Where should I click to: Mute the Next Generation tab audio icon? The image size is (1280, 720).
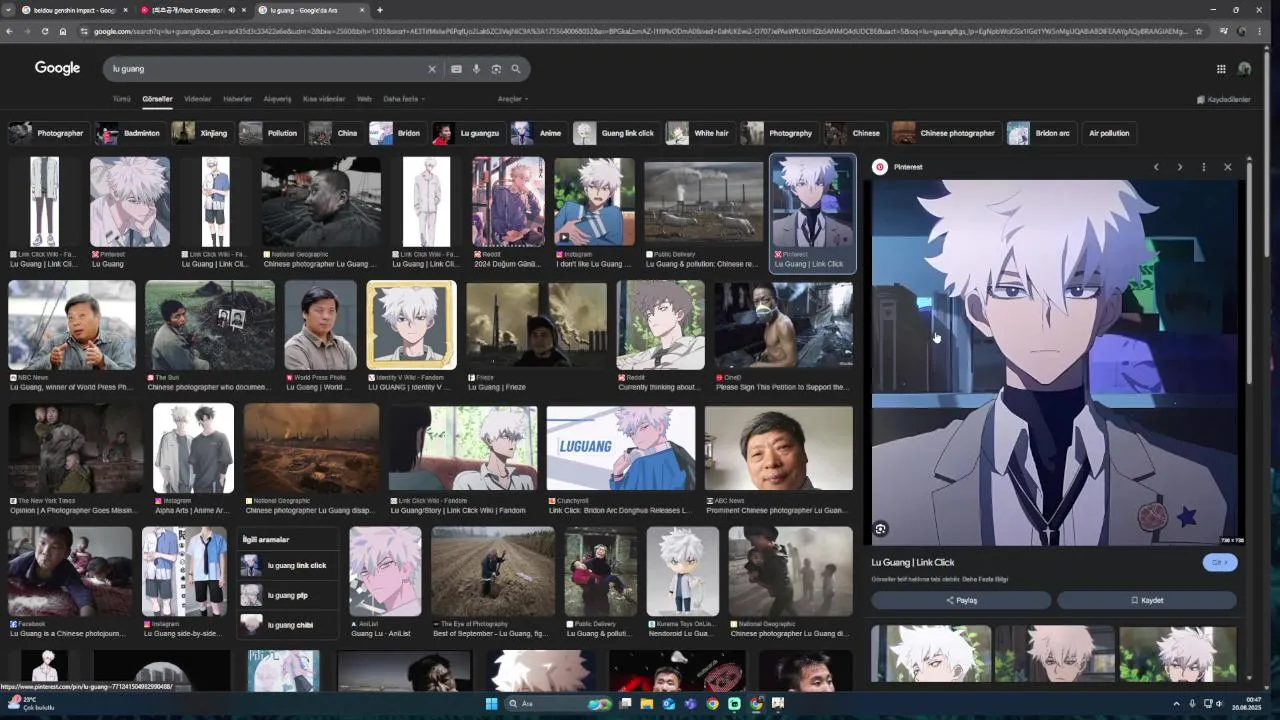(232, 10)
